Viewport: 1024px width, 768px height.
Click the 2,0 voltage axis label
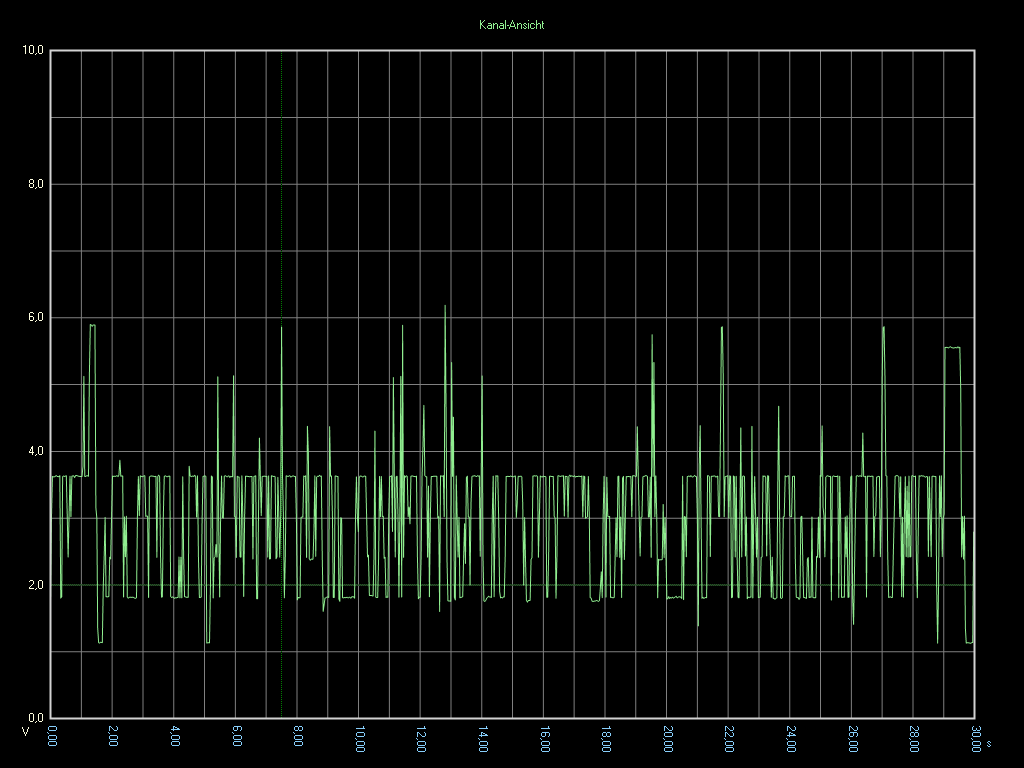[35, 584]
